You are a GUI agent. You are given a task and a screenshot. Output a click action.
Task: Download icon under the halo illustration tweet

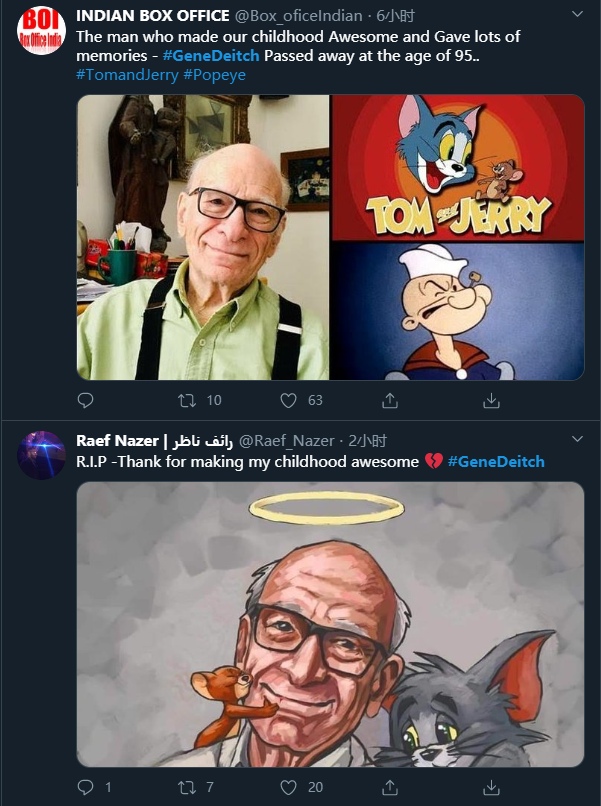(x=491, y=787)
